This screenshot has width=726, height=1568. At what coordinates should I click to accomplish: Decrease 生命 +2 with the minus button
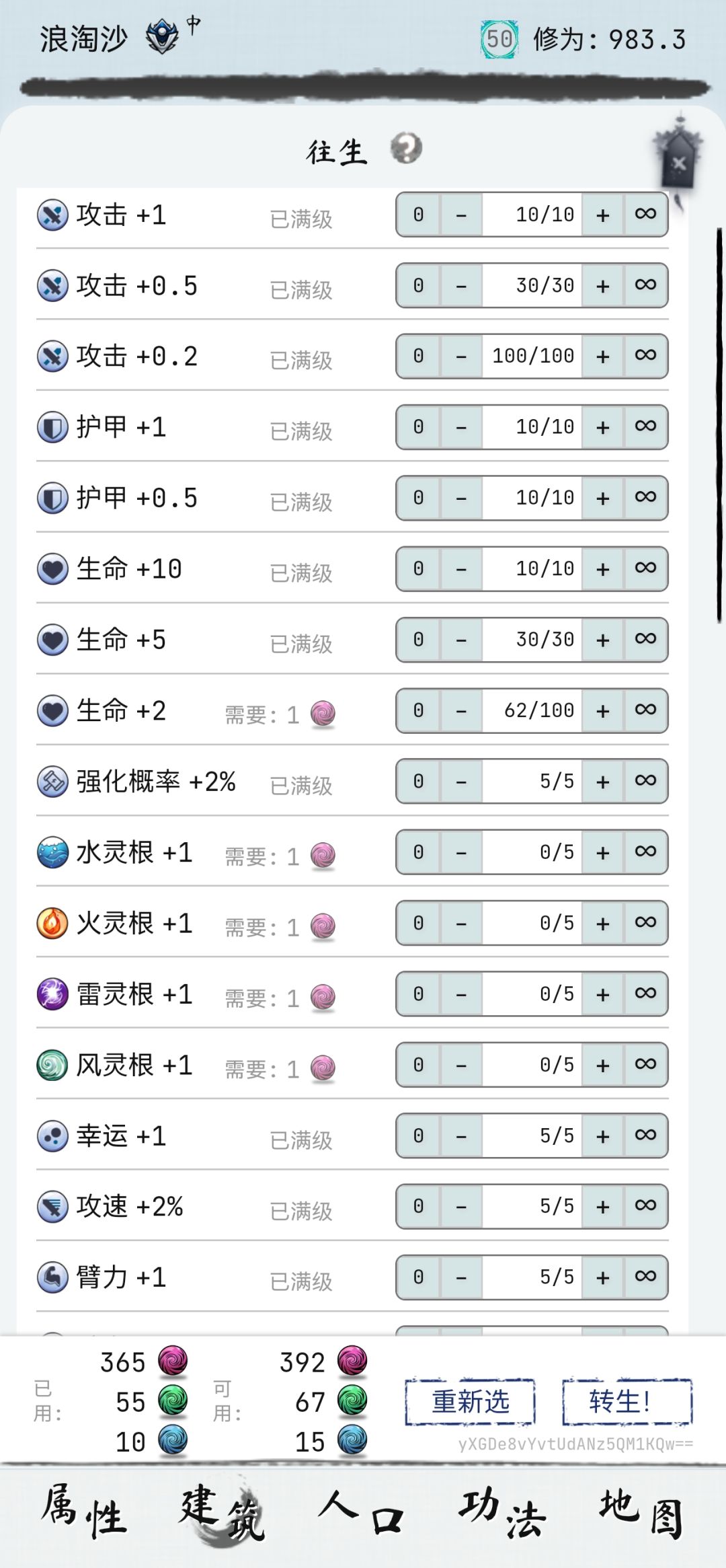pos(461,710)
